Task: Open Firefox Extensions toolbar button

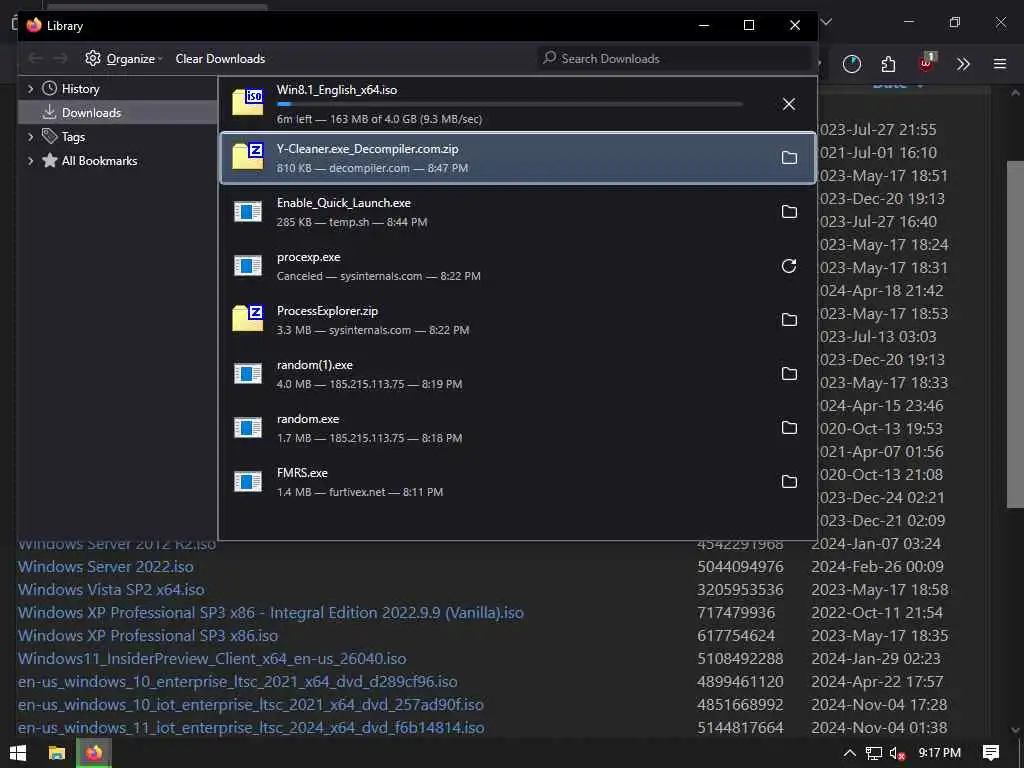Action: pyautogui.click(x=888, y=63)
